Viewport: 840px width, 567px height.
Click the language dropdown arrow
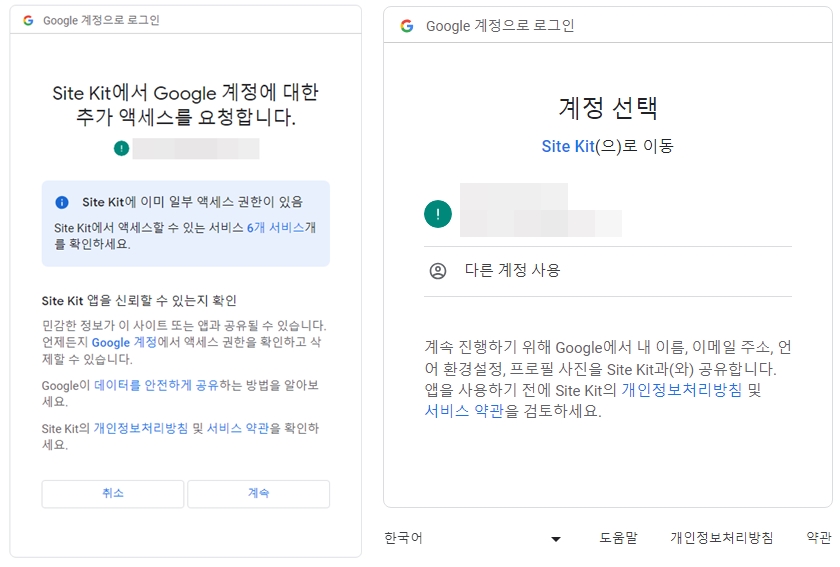pos(556,539)
